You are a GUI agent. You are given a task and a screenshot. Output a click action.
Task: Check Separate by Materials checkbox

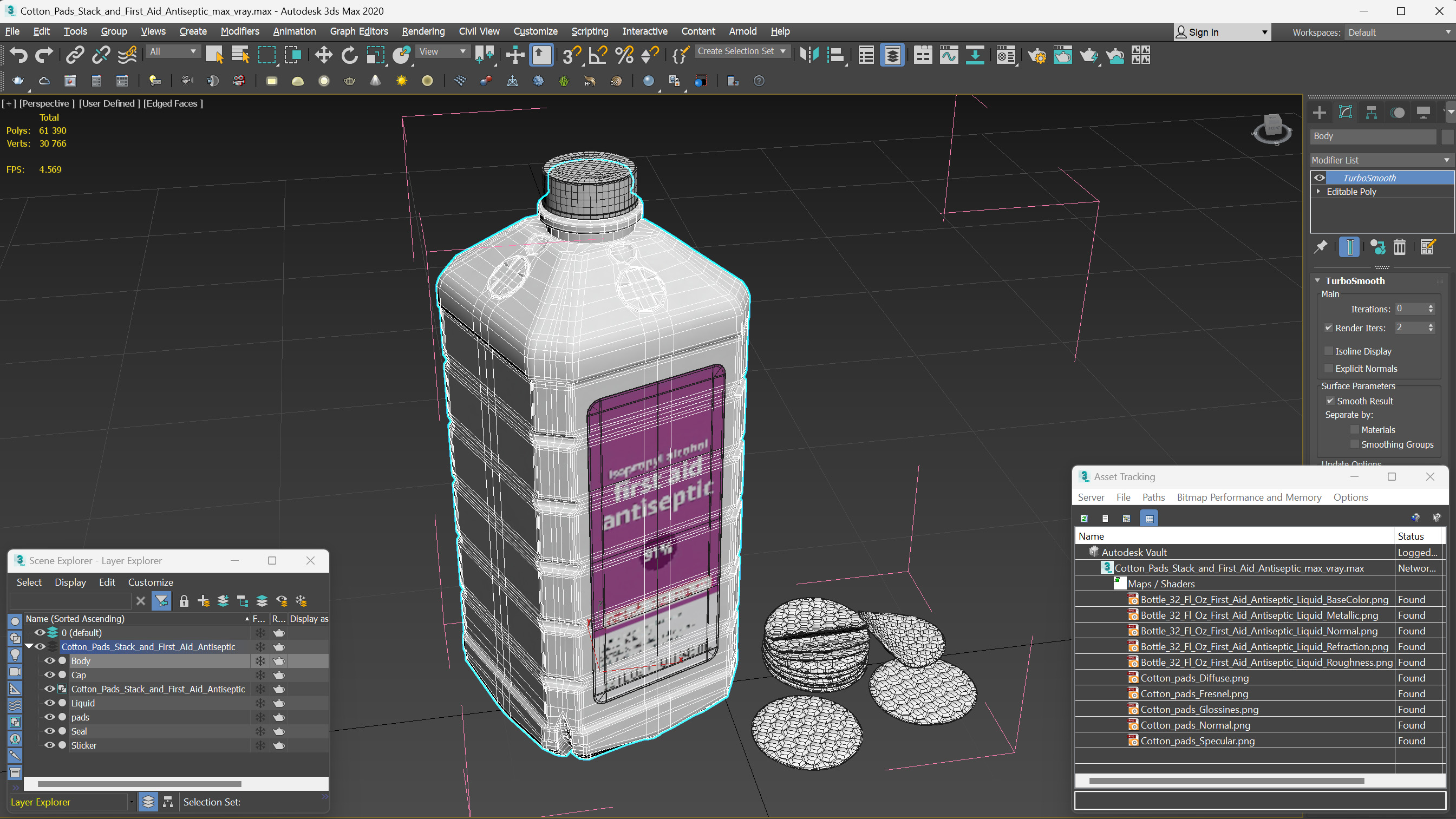click(1354, 430)
